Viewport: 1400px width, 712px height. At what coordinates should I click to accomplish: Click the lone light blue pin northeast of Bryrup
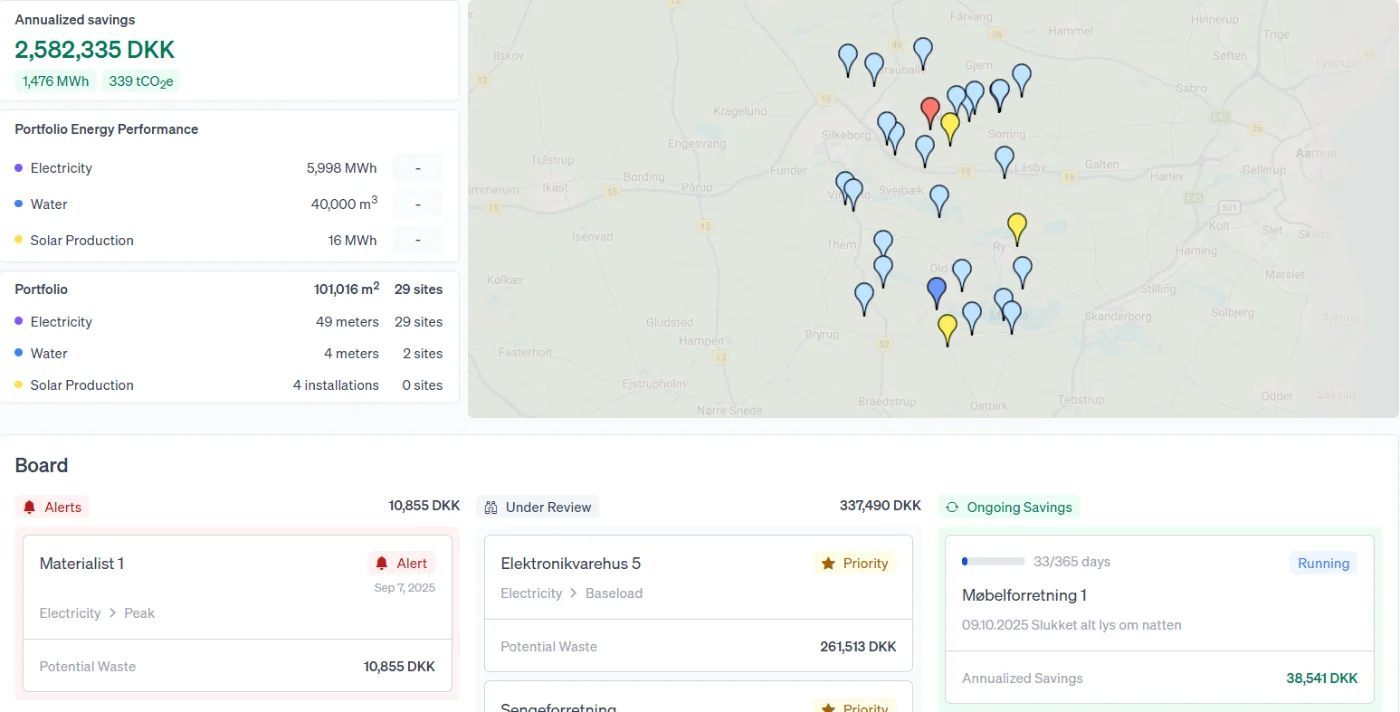[x=864, y=298]
